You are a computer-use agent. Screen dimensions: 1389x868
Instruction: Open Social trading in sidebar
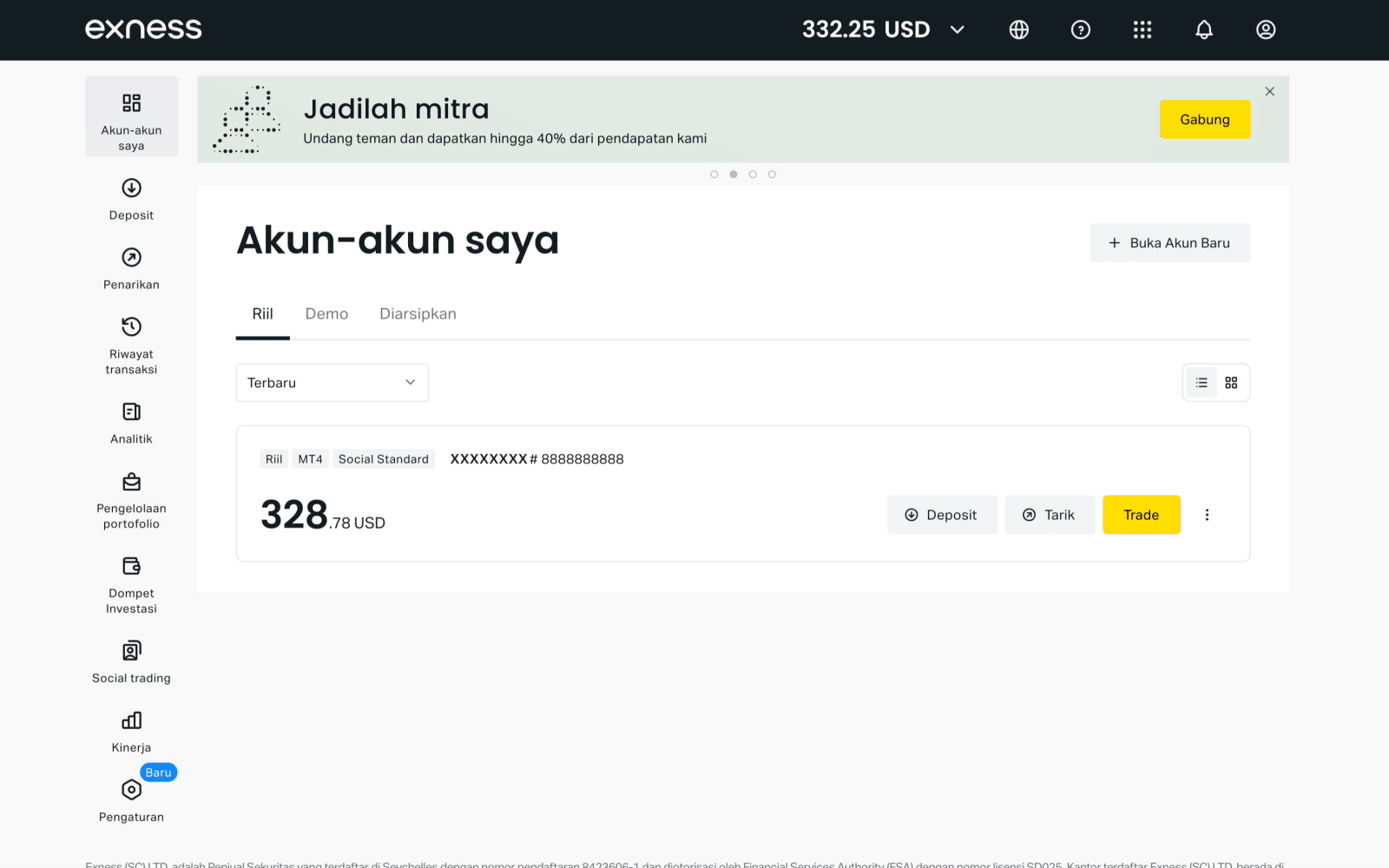(131, 663)
